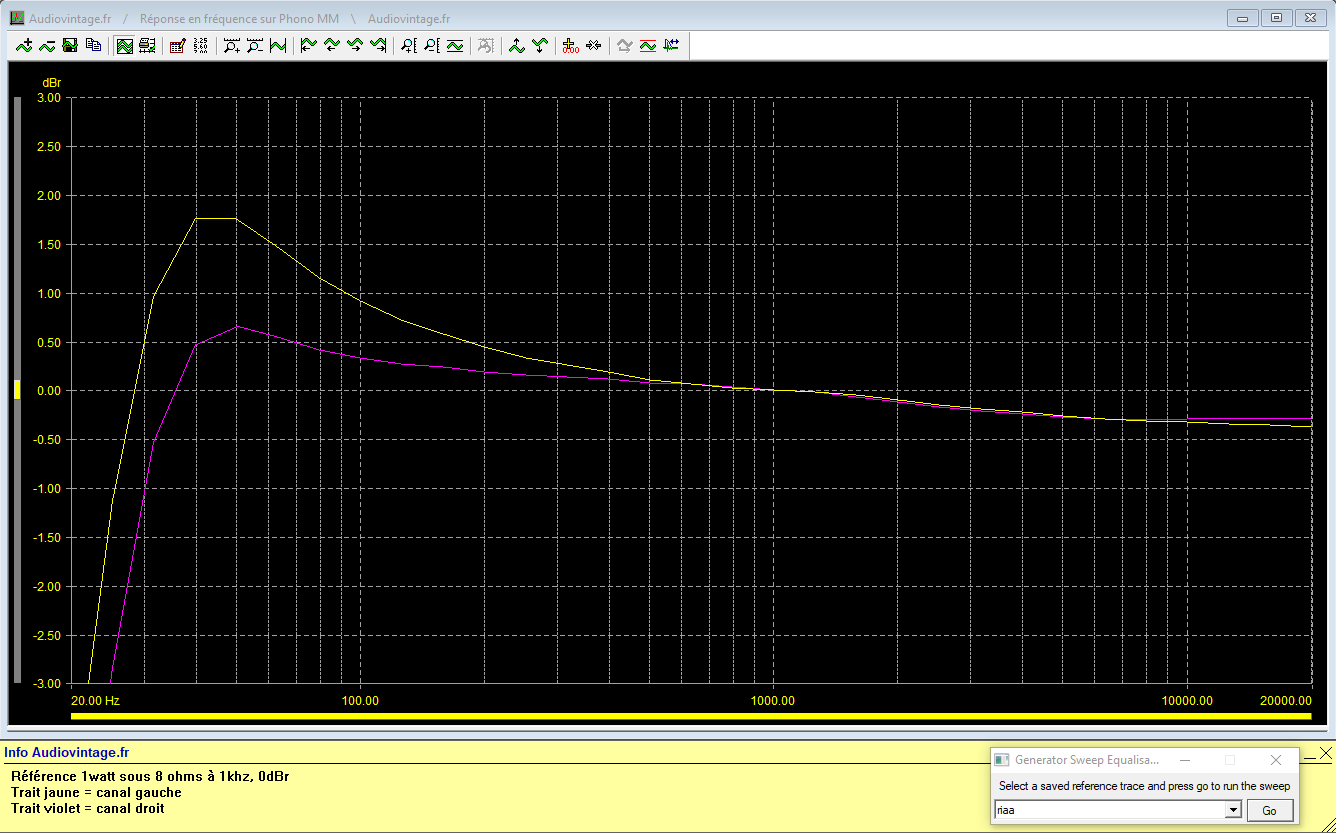This screenshot has height=833, width=1336.
Task: Click the 'Trait jaune = canal gauche' line
Action: tap(96, 792)
